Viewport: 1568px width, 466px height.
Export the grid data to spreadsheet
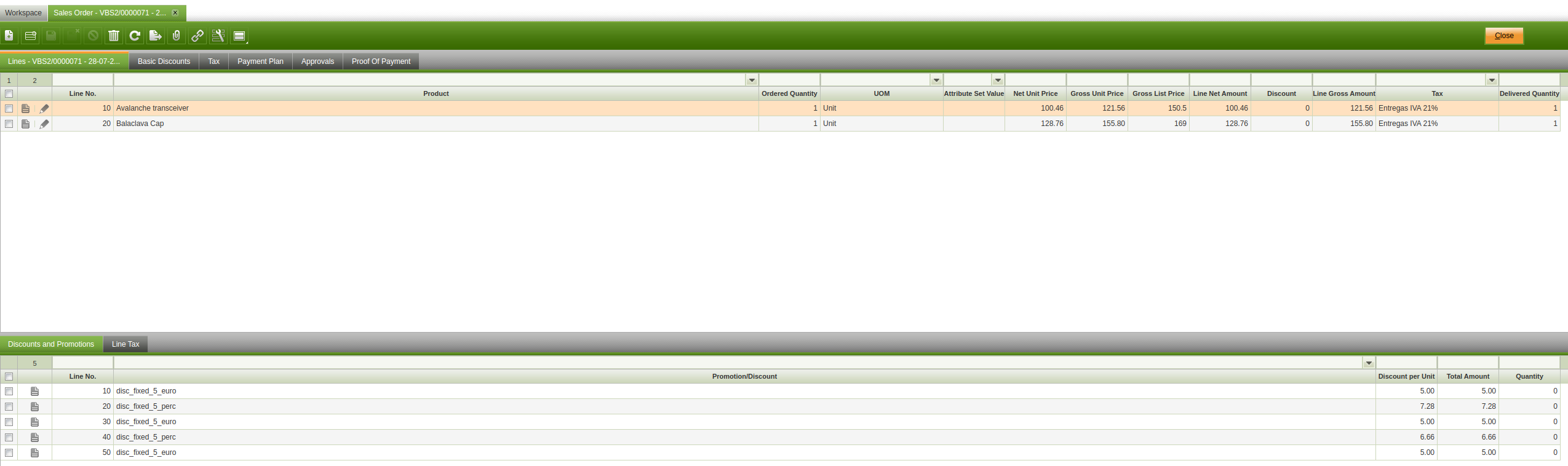[x=156, y=36]
